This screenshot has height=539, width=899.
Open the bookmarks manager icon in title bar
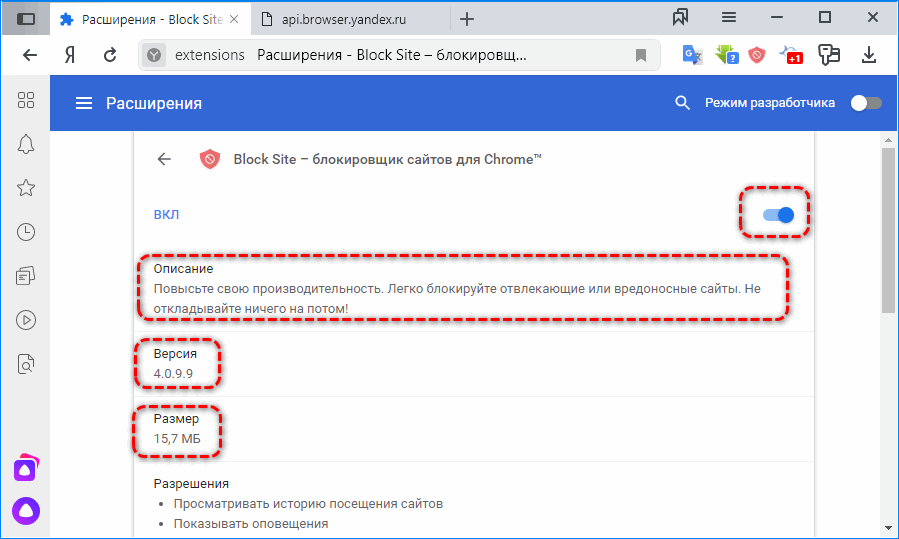click(681, 18)
